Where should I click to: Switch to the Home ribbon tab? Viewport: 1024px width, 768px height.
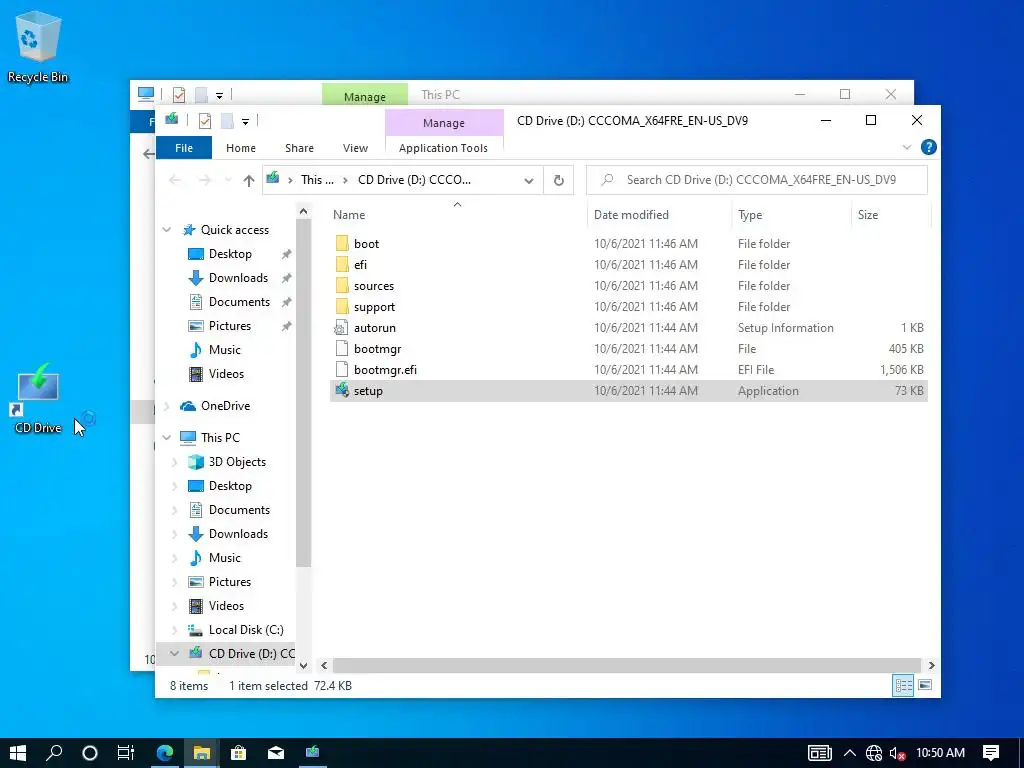pyautogui.click(x=241, y=148)
